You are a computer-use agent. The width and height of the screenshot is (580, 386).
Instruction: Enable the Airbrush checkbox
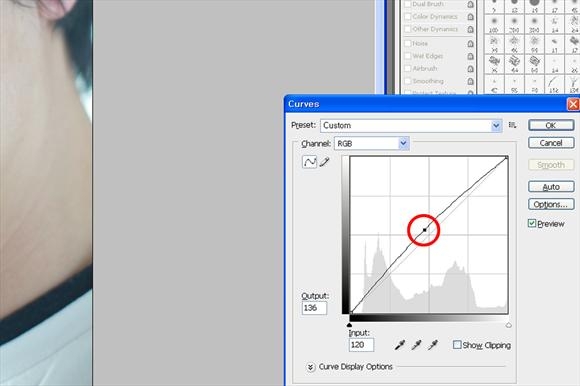pyautogui.click(x=408, y=68)
